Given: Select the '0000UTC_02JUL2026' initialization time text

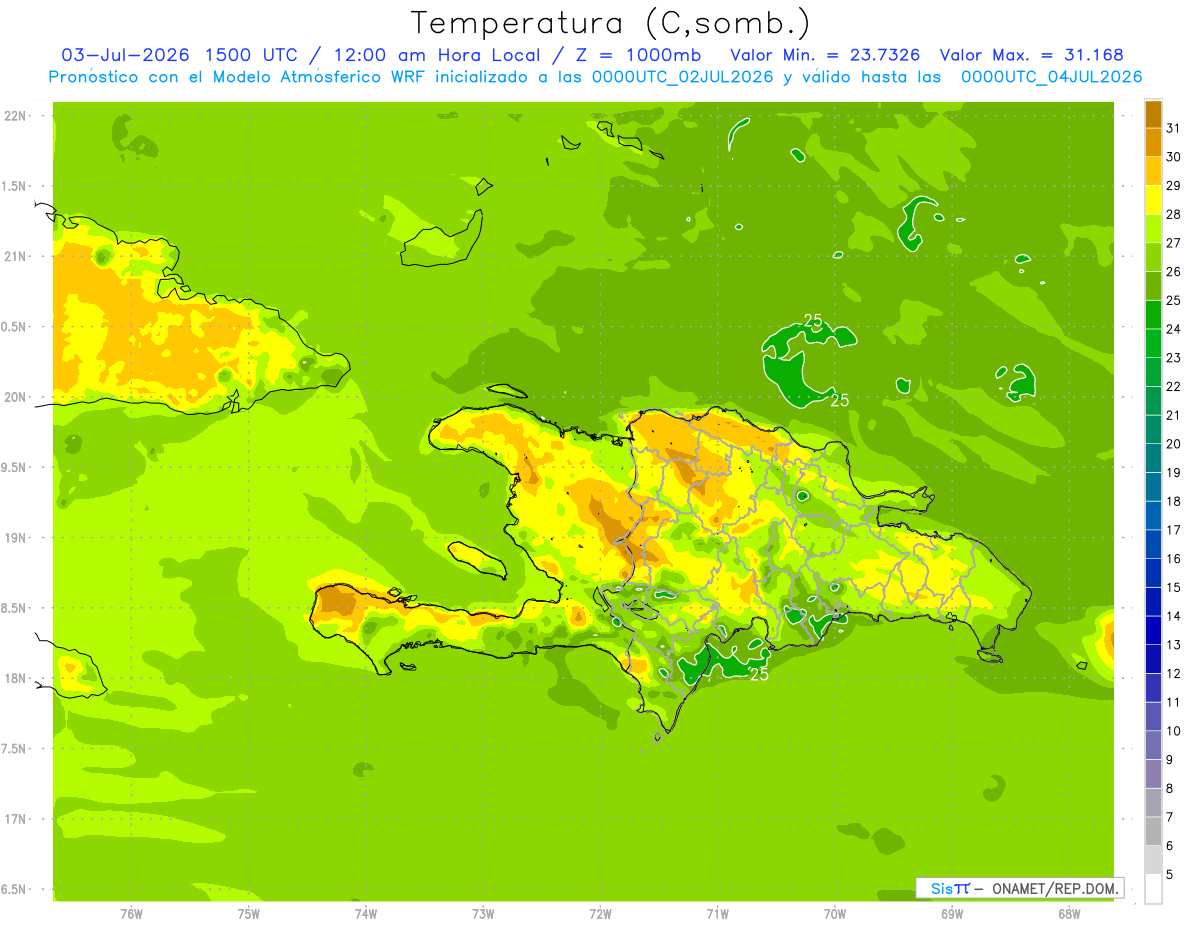Looking at the screenshot, I should click(682, 76).
